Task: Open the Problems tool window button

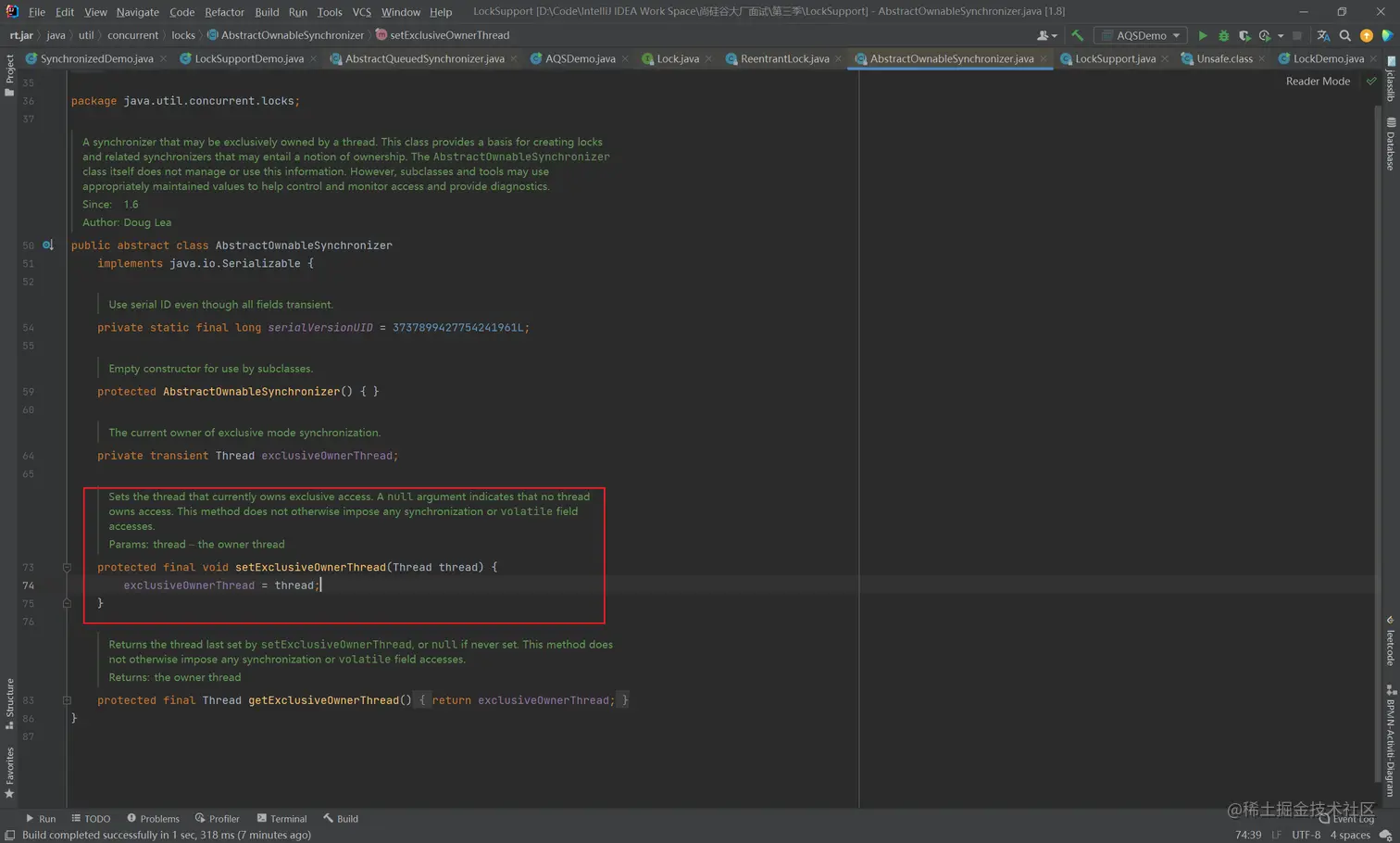Action: click(153, 819)
